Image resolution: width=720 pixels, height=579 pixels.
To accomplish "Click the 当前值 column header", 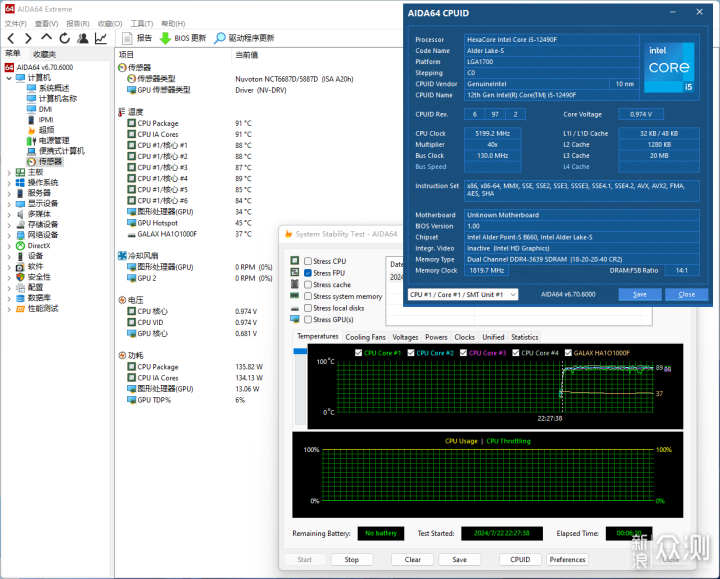I will 247,55.
